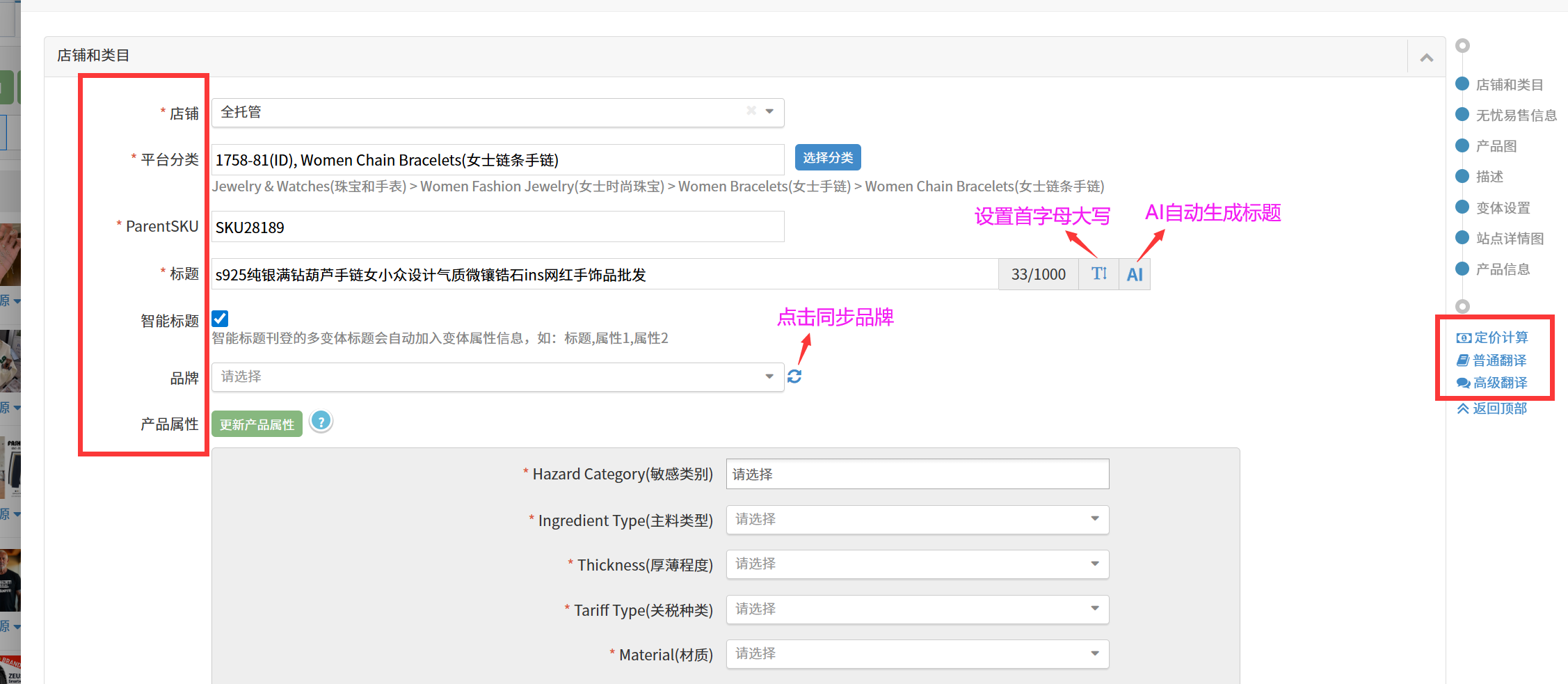The height and width of the screenshot is (684, 1568).
Task: Jump to 产品图 section in side navigation
Action: click(x=1496, y=146)
